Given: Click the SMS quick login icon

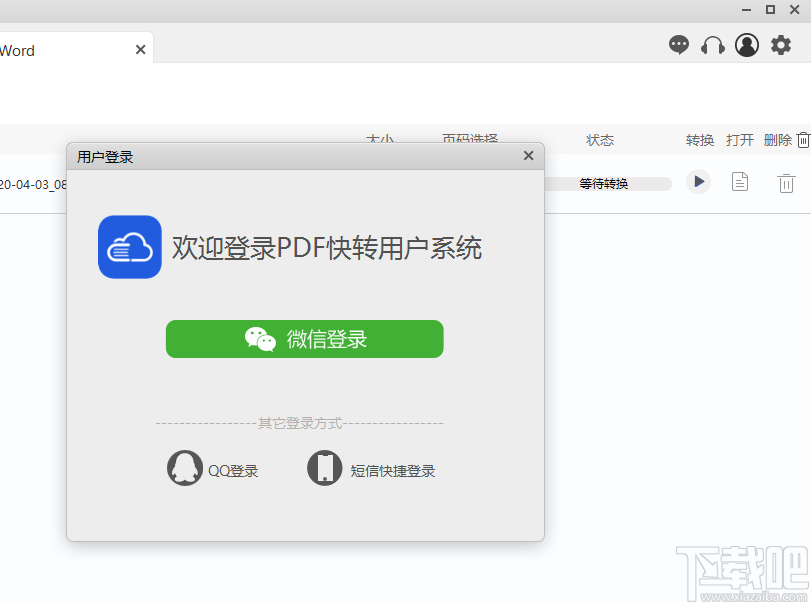Looking at the screenshot, I should [324, 468].
